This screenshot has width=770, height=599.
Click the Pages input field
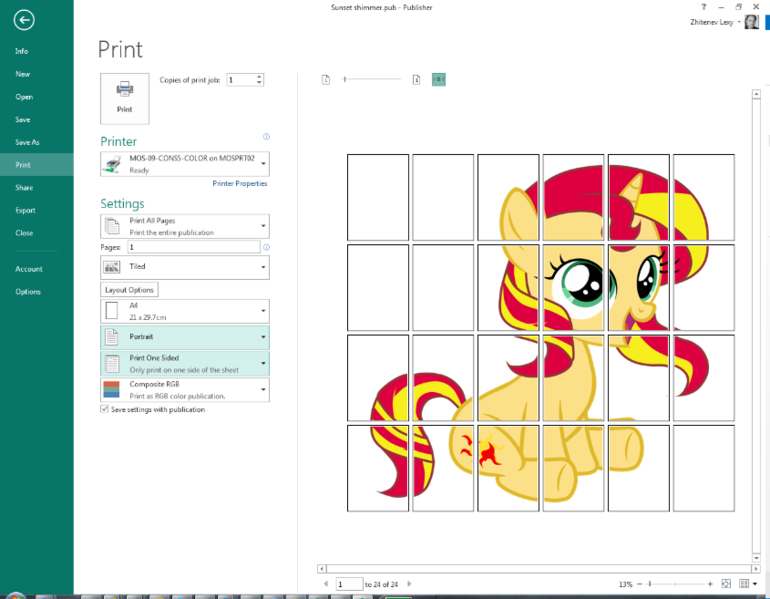click(x=193, y=247)
